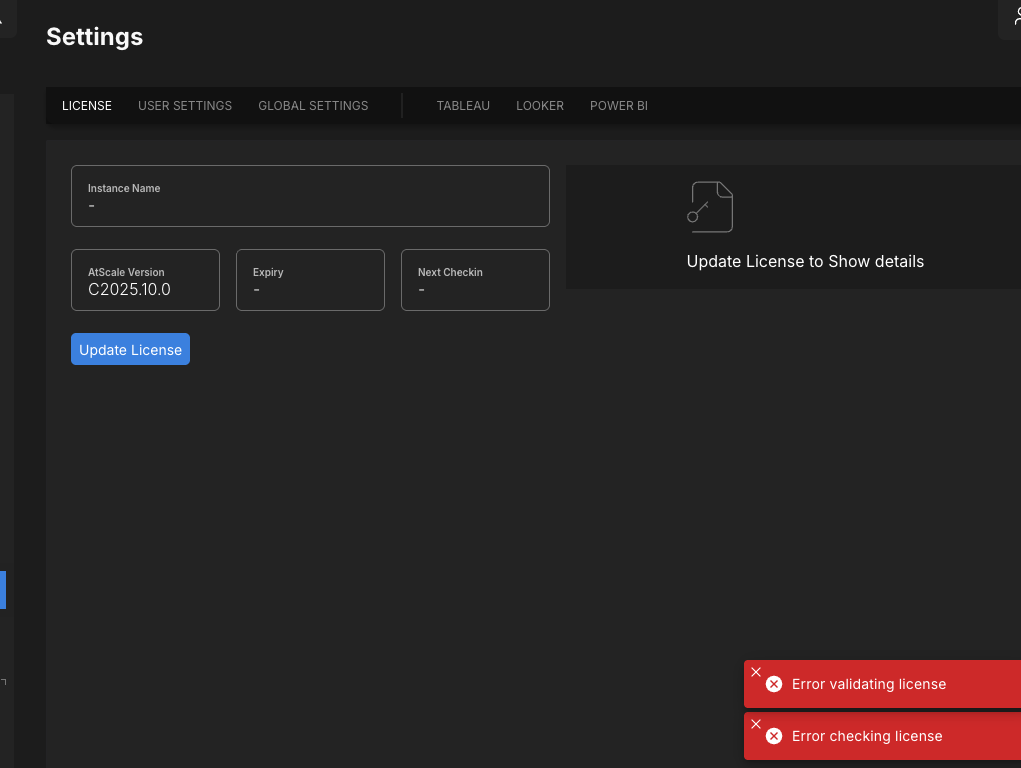Switch to the User Settings tab
1021x768 pixels.
click(x=185, y=106)
